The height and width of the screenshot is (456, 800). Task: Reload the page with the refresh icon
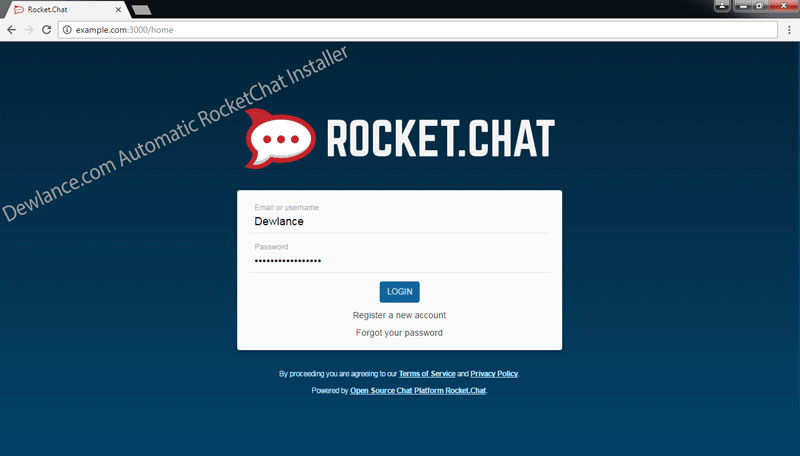pyautogui.click(x=46, y=30)
